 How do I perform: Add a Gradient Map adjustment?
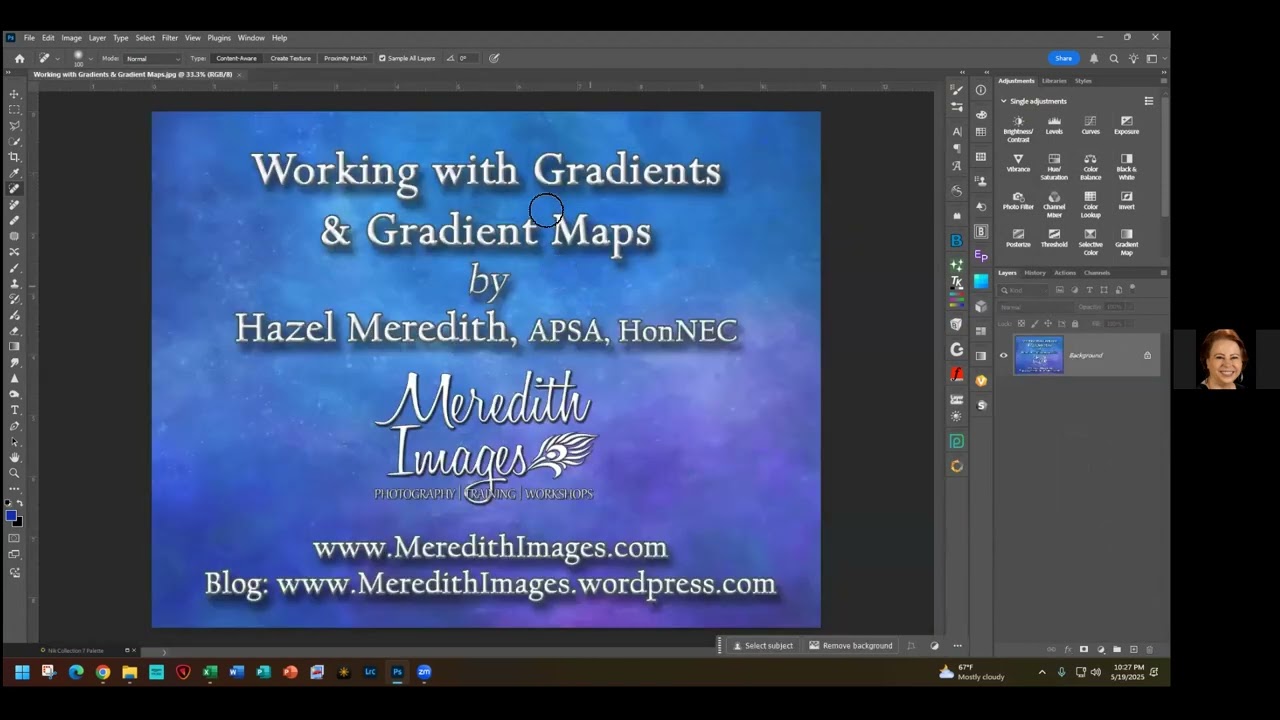coord(1126,242)
